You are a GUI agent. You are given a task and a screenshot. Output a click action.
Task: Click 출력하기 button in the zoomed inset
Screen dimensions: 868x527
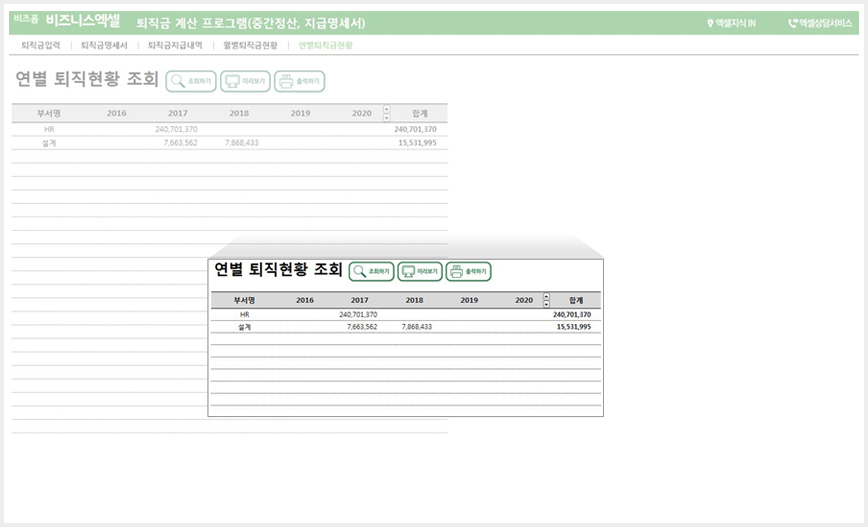pyautogui.click(x=468, y=271)
